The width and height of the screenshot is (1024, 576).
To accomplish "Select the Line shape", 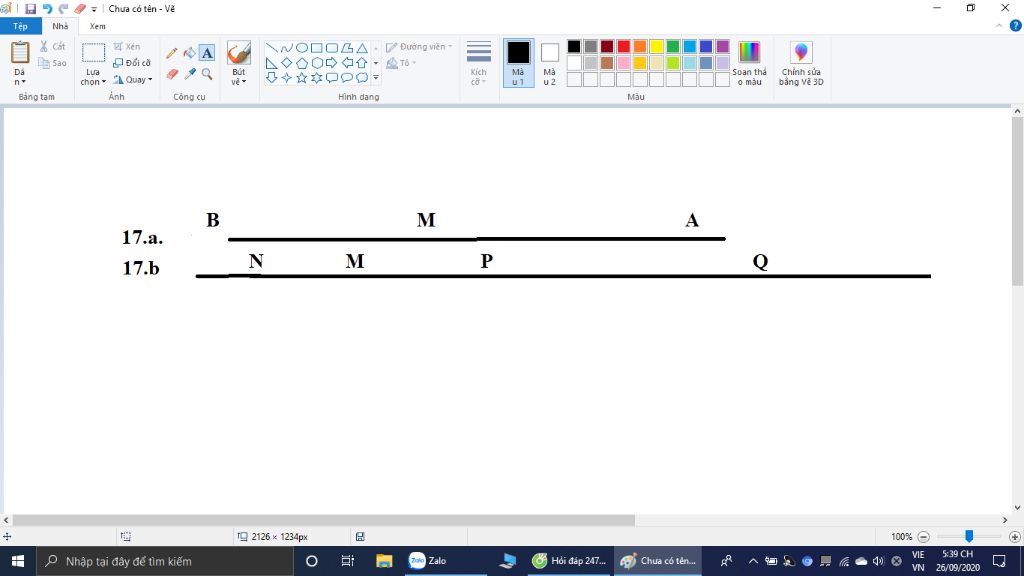I will click(272, 48).
